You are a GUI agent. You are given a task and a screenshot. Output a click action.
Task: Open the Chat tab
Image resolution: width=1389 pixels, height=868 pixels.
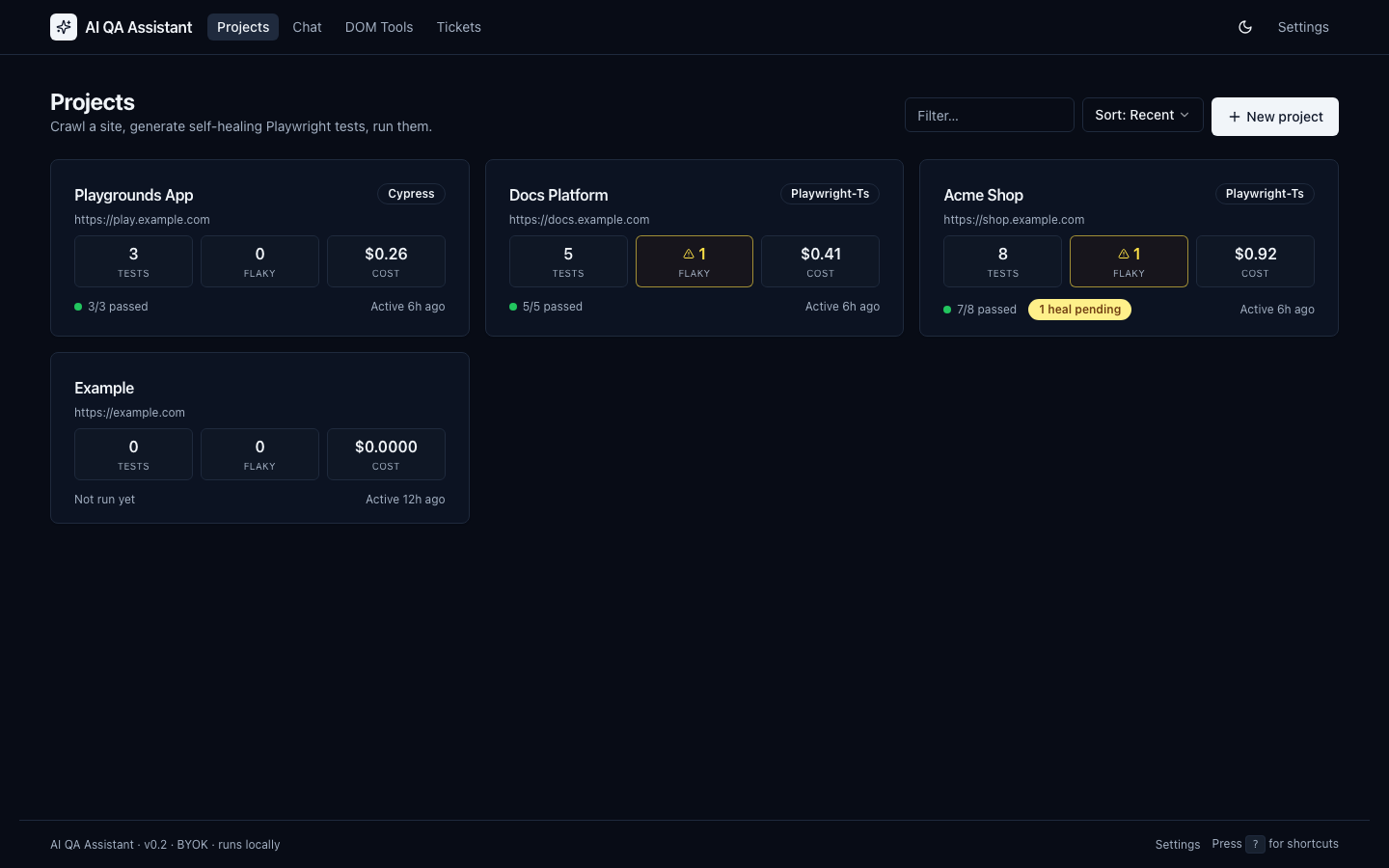[x=307, y=27]
